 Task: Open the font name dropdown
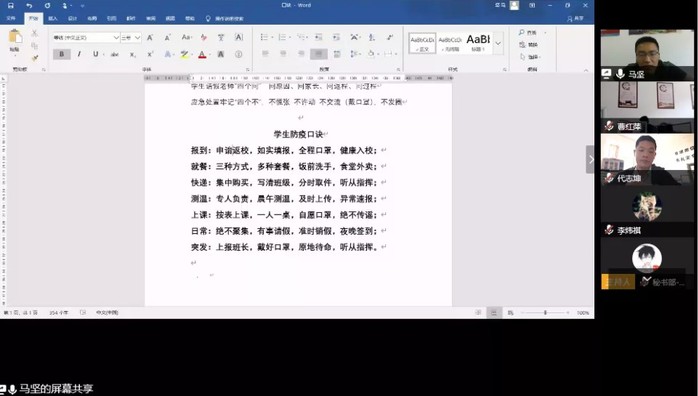click(x=86, y=38)
